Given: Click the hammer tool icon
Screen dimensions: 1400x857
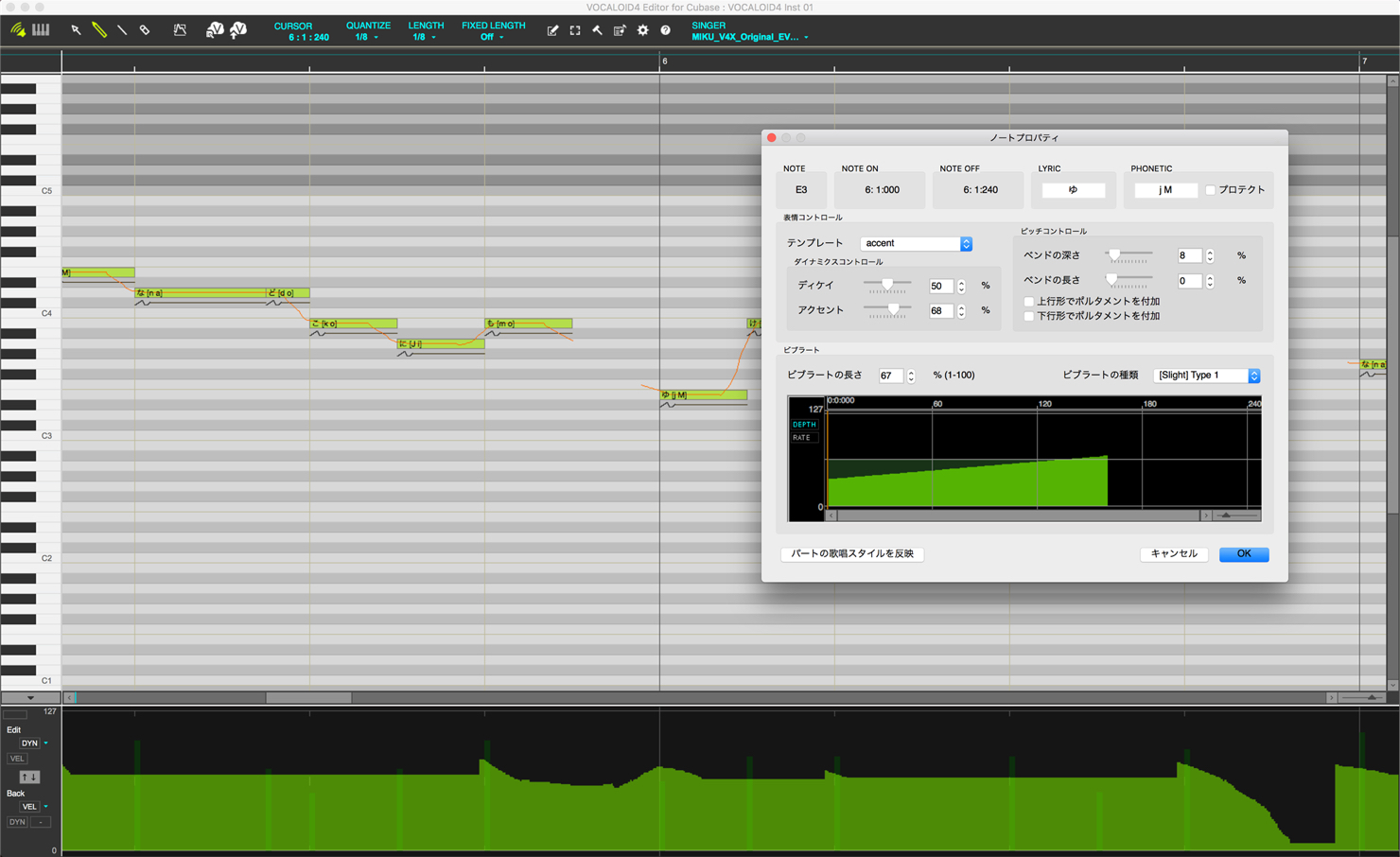Looking at the screenshot, I should click(x=597, y=31).
